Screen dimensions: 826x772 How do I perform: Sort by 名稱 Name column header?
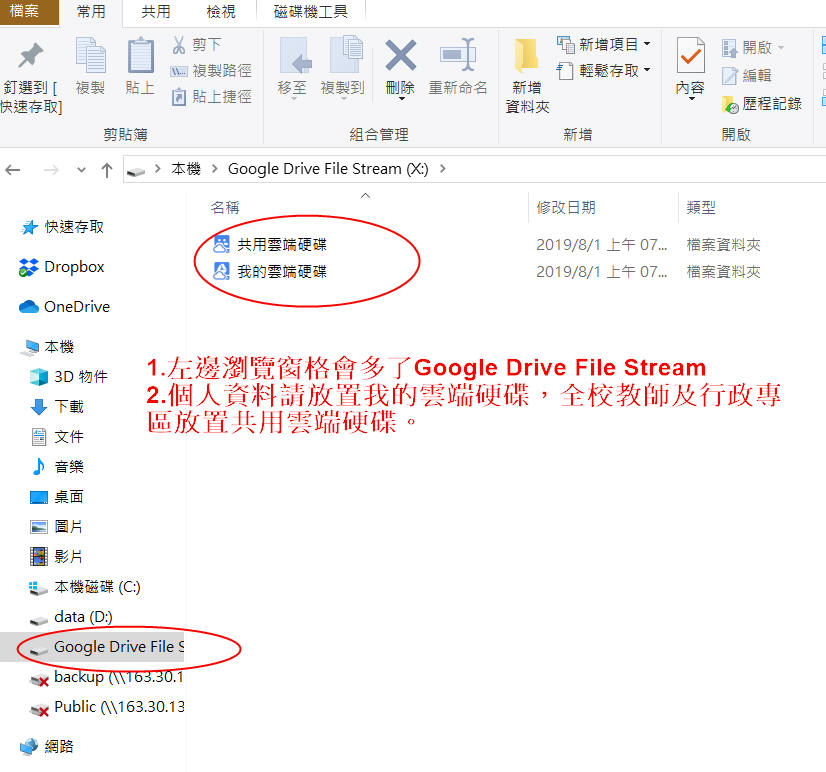(225, 208)
